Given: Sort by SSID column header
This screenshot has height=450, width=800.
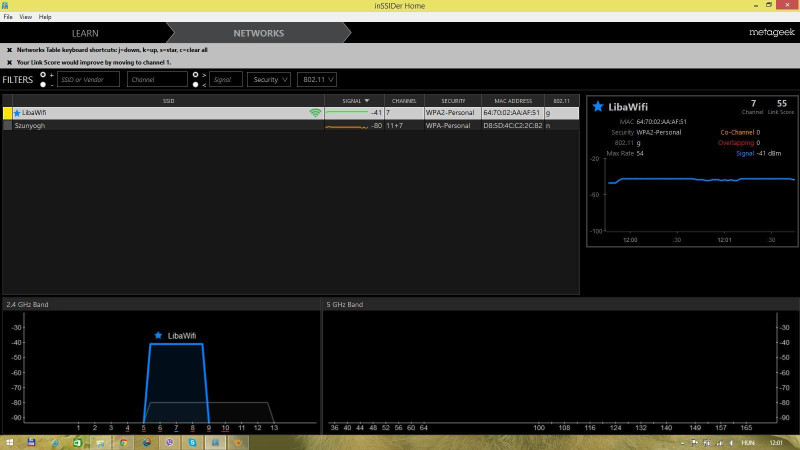Looking at the screenshot, I should tap(168, 101).
